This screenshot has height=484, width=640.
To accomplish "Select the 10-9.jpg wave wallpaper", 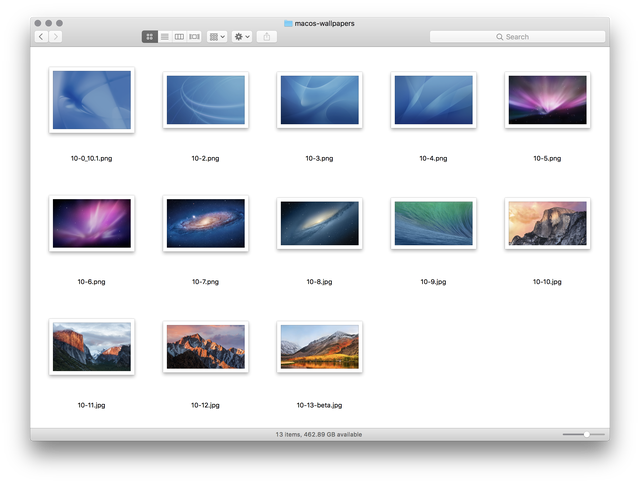I will click(433, 223).
